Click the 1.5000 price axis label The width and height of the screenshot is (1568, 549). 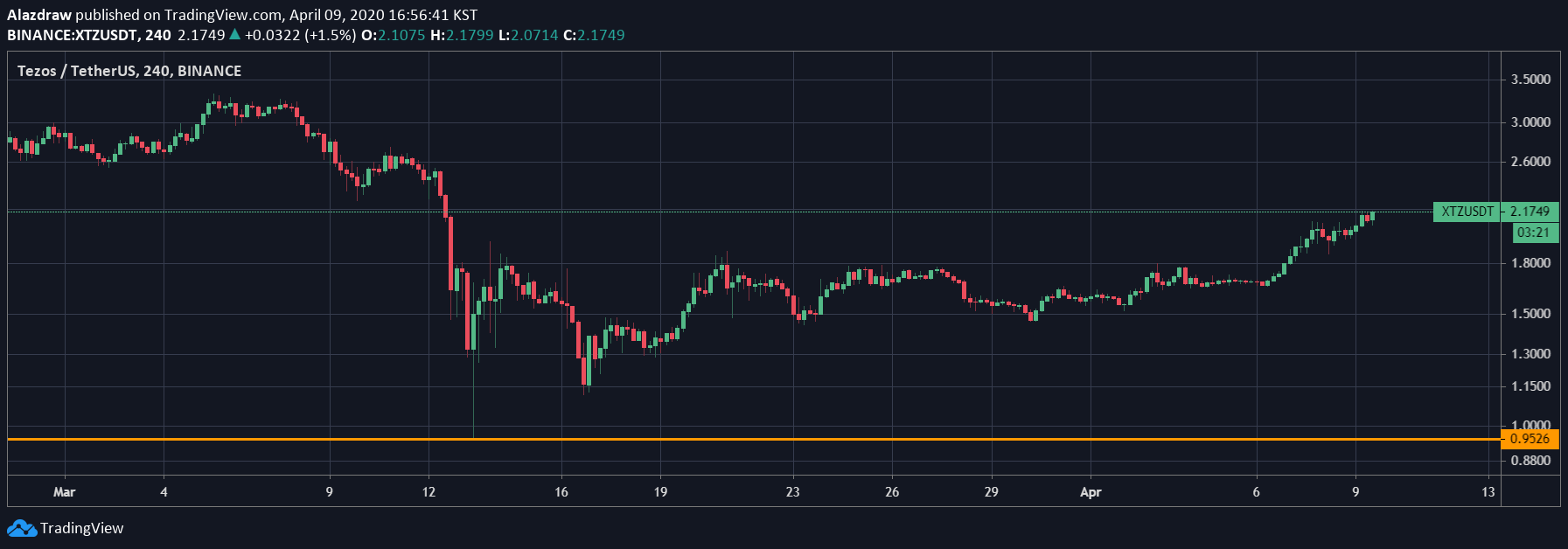click(x=1530, y=314)
